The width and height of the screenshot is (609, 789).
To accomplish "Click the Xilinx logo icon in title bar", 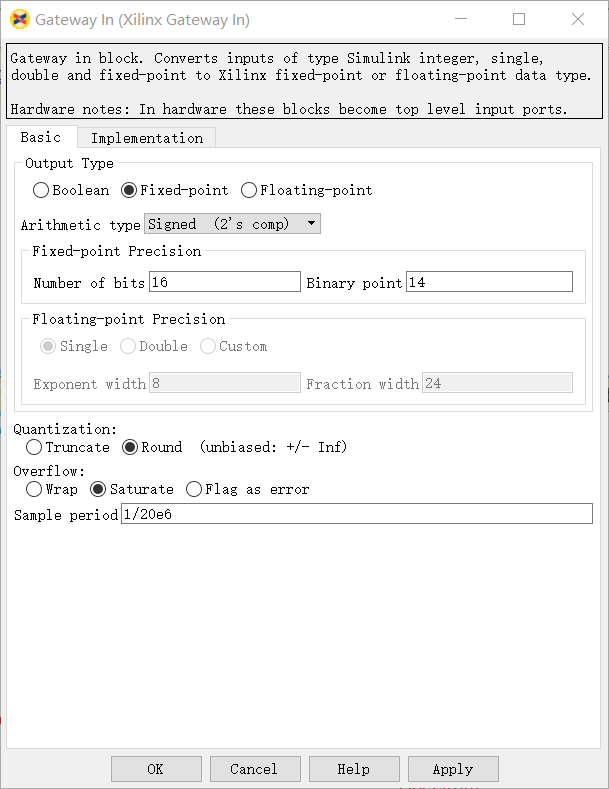I will (x=18, y=20).
